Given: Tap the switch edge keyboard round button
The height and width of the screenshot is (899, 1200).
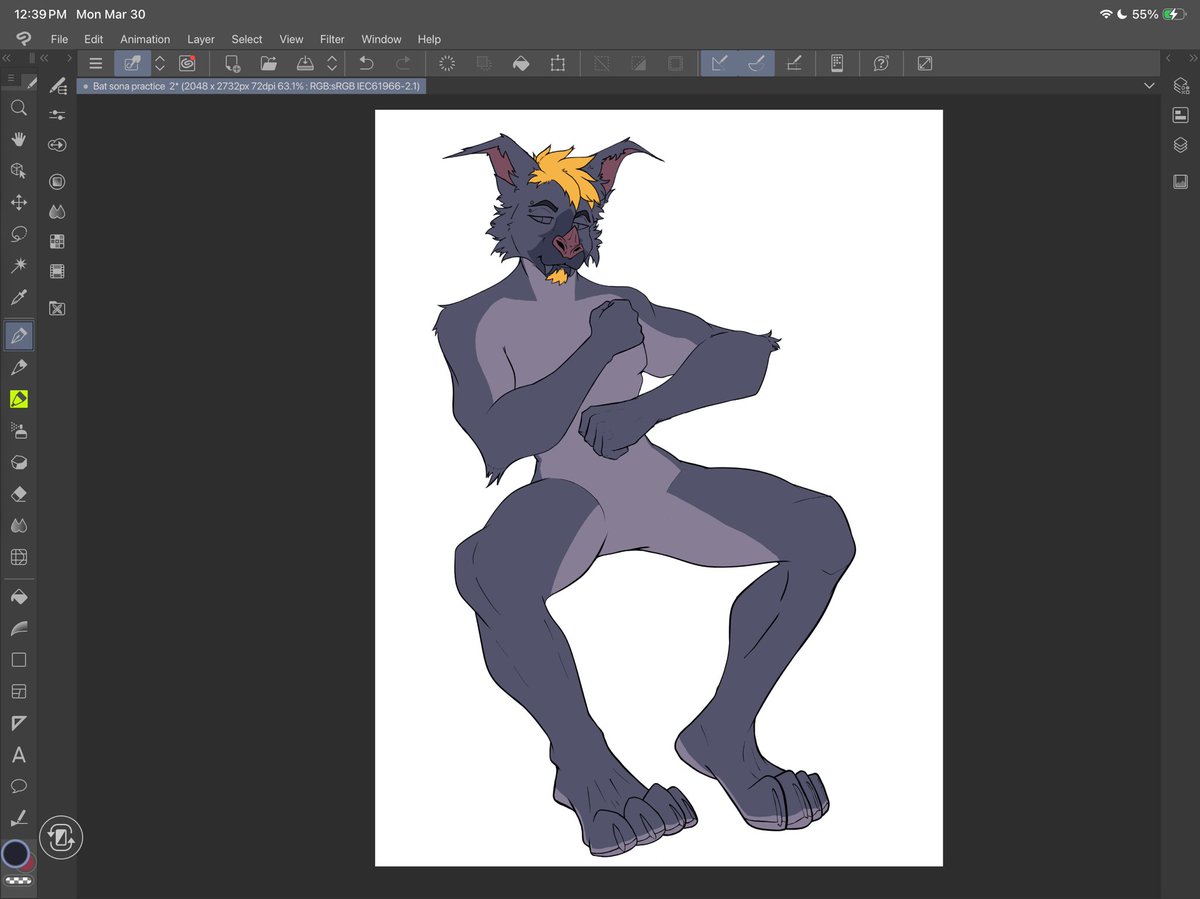Looking at the screenshot, I should tap(61, 838).
